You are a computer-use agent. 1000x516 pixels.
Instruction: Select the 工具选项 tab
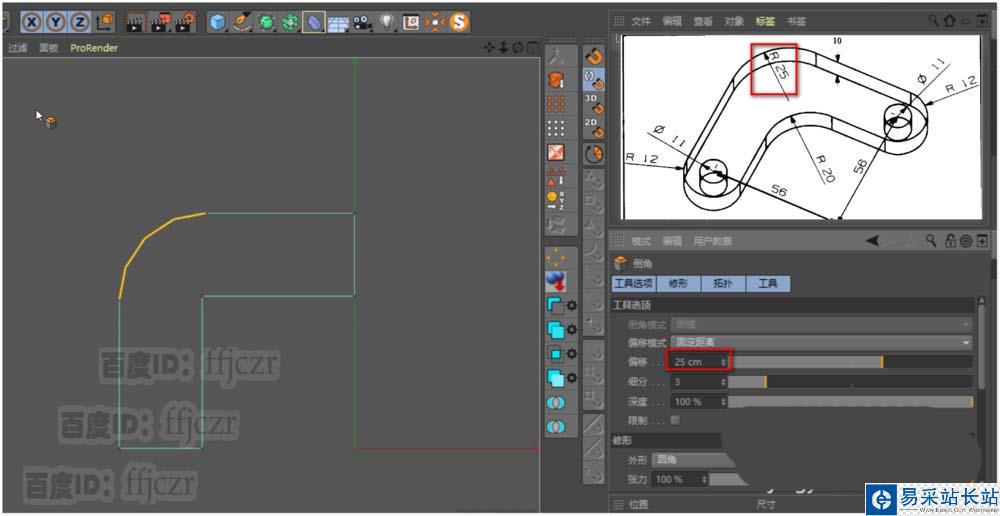pos(633,284)
